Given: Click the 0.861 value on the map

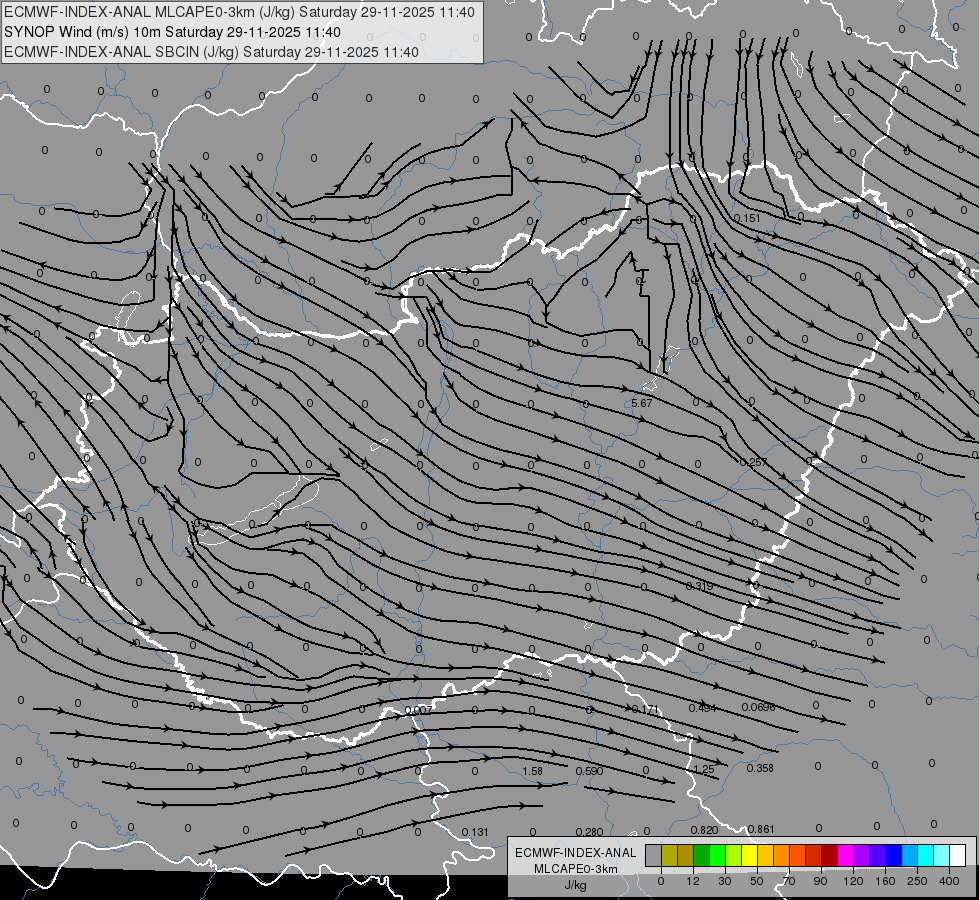Looking at the screenshot, I should (x=760, y=829).
